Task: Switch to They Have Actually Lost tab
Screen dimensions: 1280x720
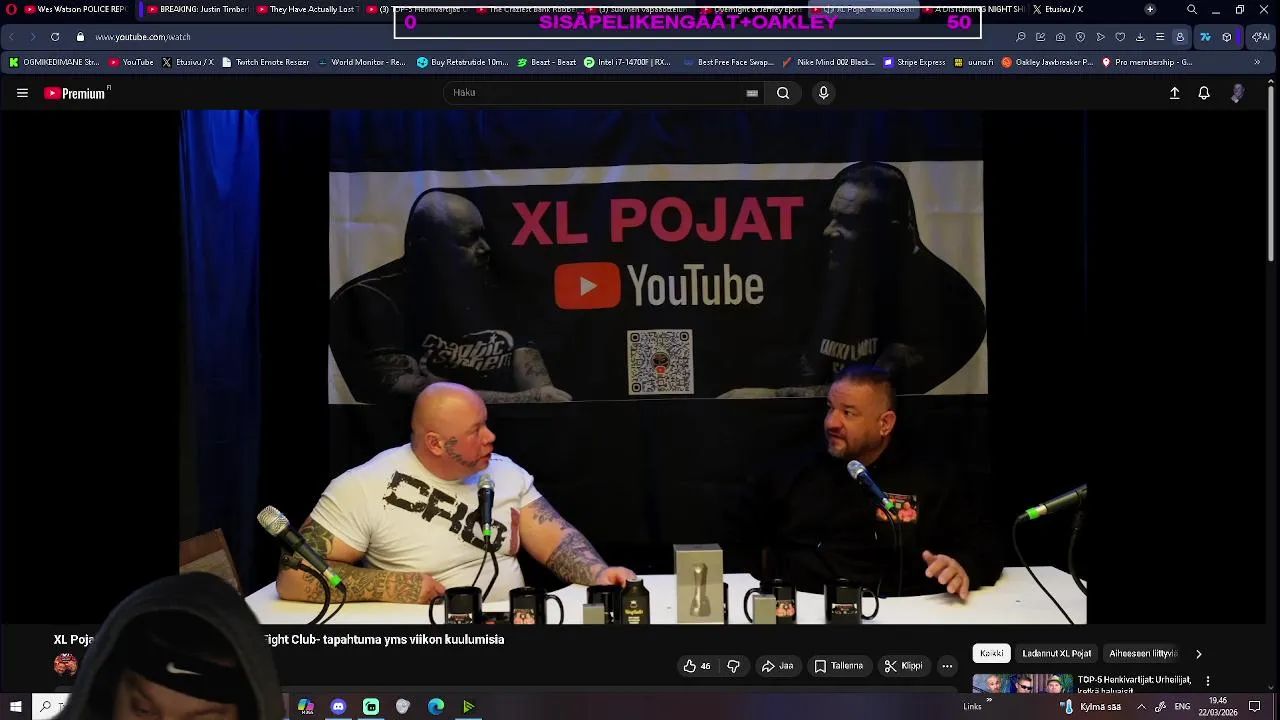Action: [x=307, y=9]
